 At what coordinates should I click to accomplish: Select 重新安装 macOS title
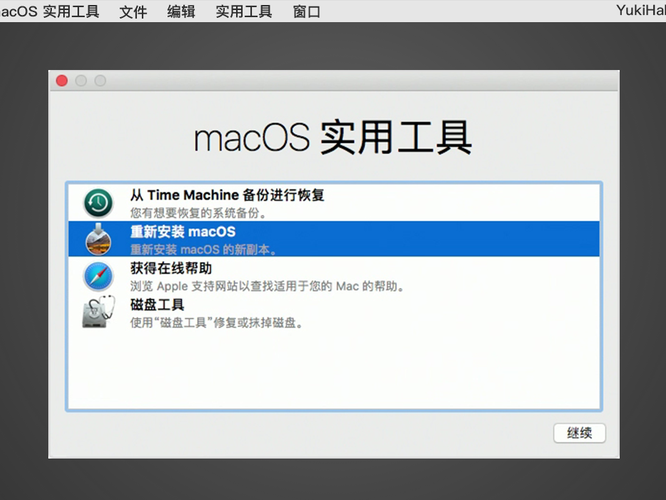click(183, 232)
